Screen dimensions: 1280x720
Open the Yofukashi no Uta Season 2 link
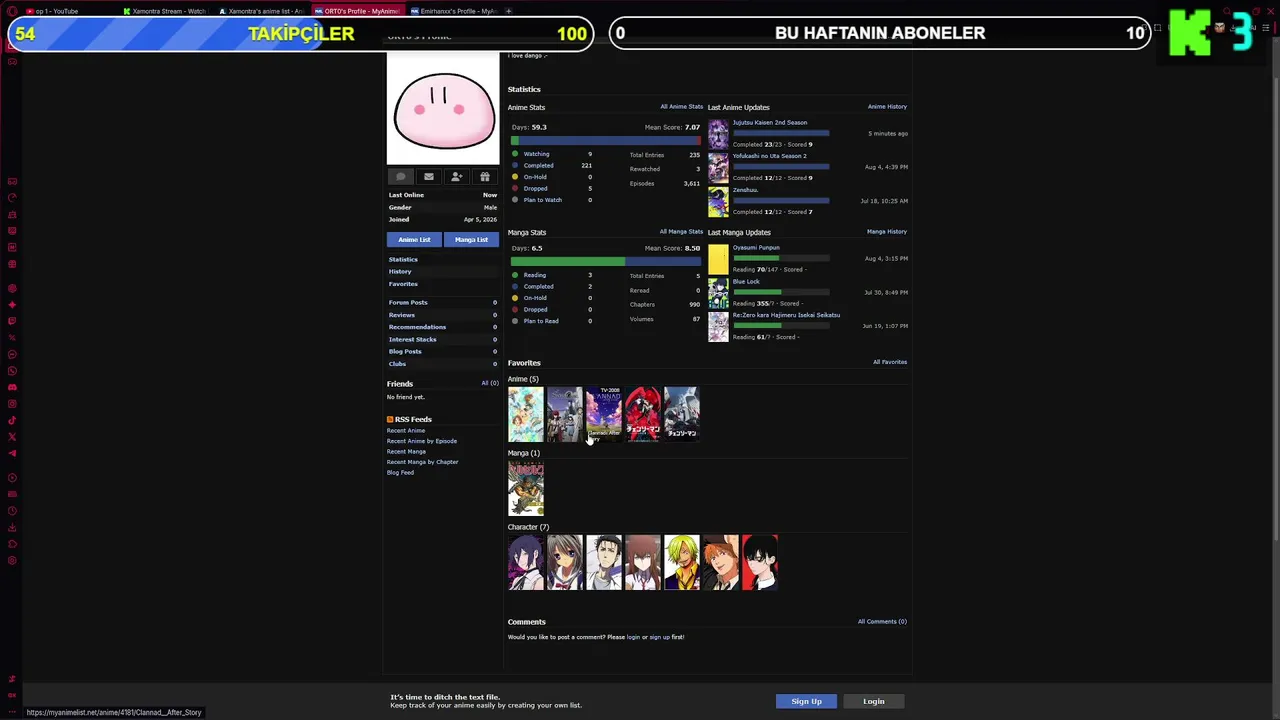tap(770, 156)
